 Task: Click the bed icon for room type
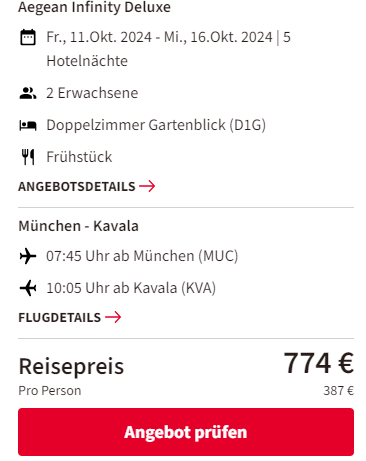point(28,125)
